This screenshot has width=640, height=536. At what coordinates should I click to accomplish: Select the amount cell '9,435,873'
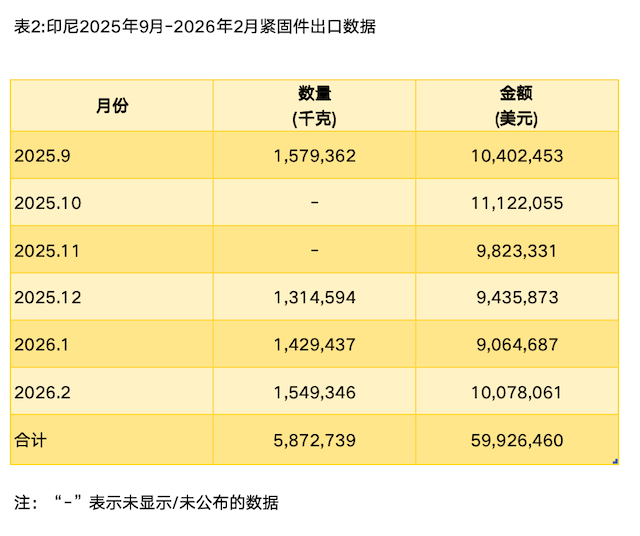tap(517, 297)
